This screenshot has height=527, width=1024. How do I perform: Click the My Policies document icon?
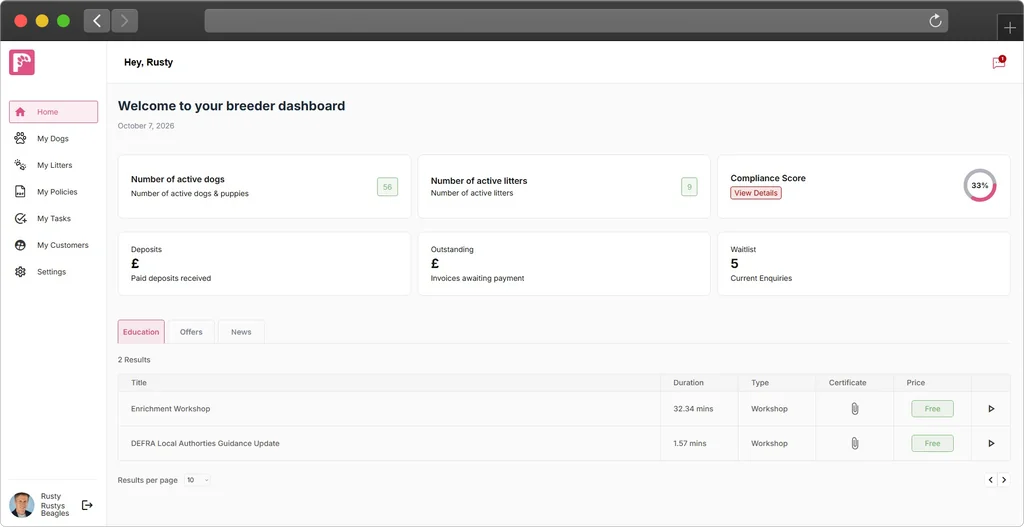click(x=20, y=192)
